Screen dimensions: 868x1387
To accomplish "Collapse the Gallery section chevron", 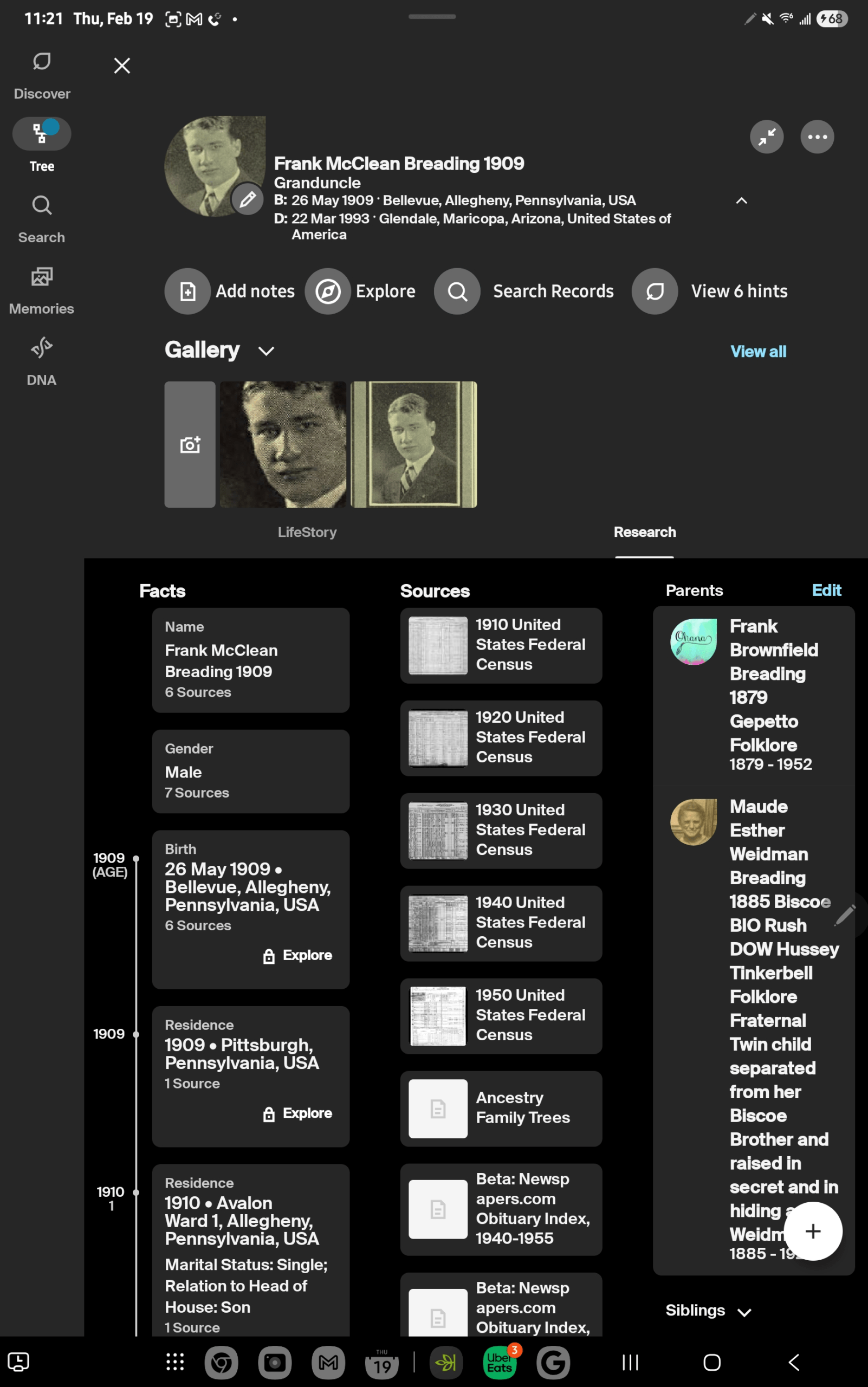I will [266, 350].
